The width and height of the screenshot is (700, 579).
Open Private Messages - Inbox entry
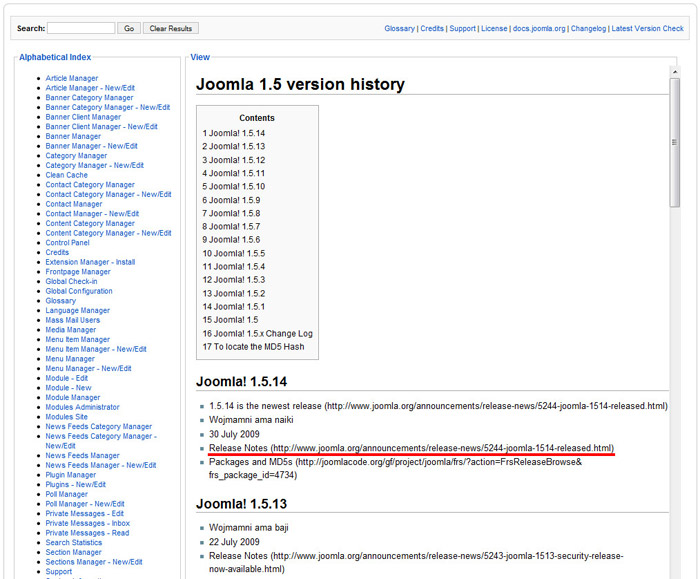pyautogui.click(x=88, y=523)
